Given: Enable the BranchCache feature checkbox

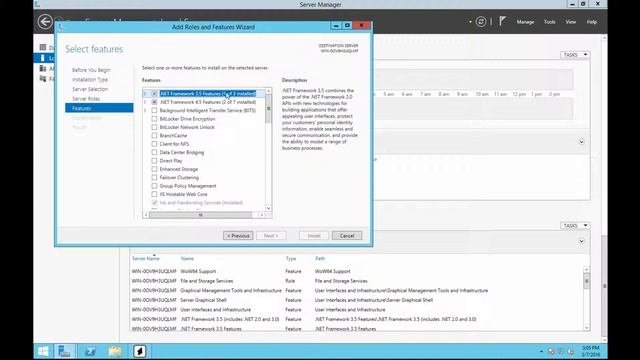Looking at the screenshot, I should pos(154,136).
